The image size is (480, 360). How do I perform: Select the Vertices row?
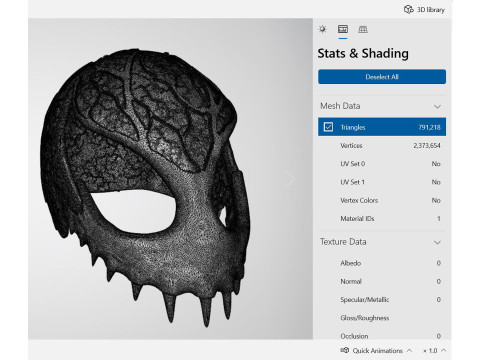click(382, 145)
